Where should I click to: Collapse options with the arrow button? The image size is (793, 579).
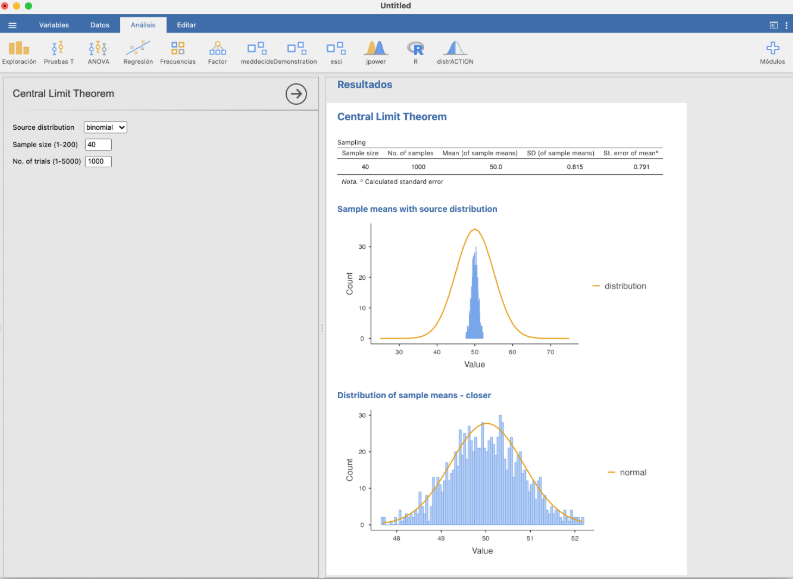tap(296, 94)
